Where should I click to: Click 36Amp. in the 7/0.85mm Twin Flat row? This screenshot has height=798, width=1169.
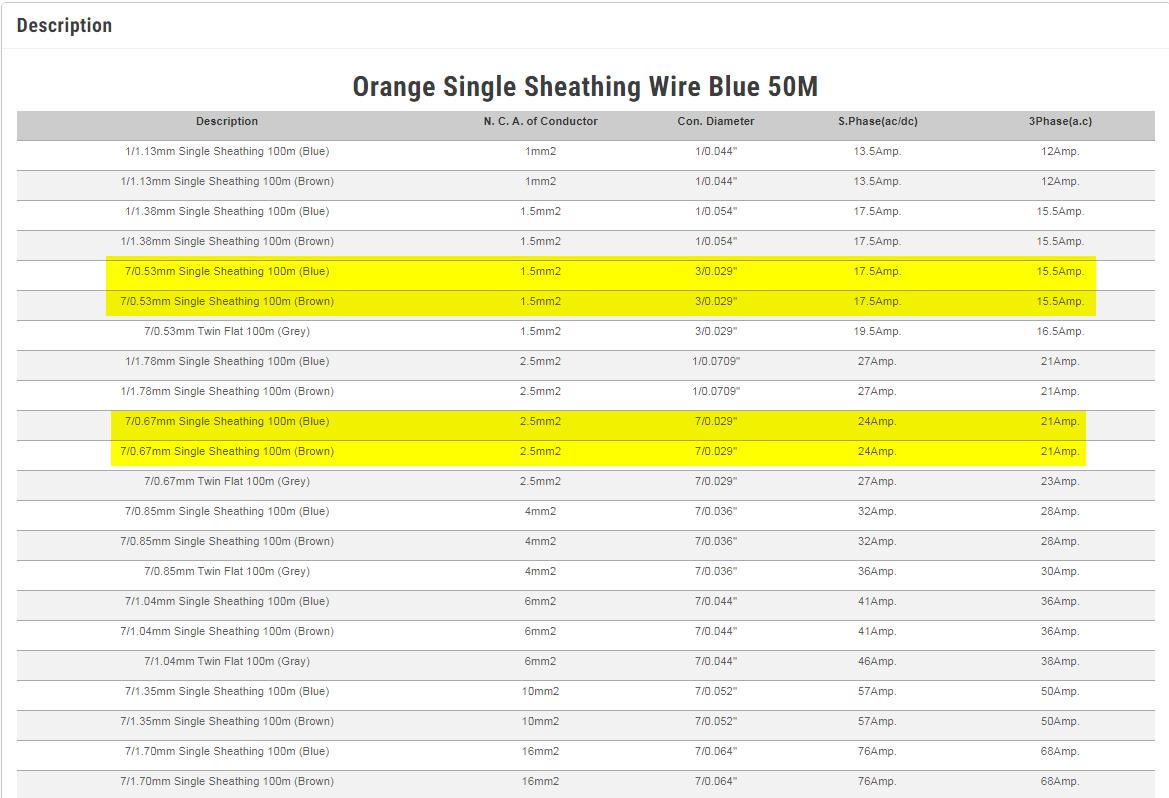coord(877,571)
